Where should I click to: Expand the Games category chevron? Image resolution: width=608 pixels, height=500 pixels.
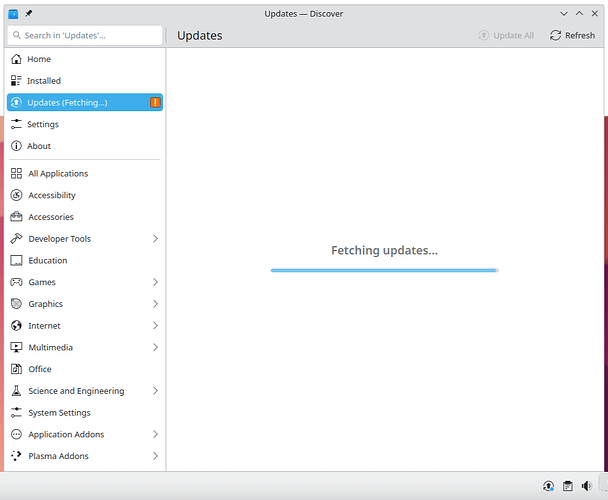click(155, 282)
